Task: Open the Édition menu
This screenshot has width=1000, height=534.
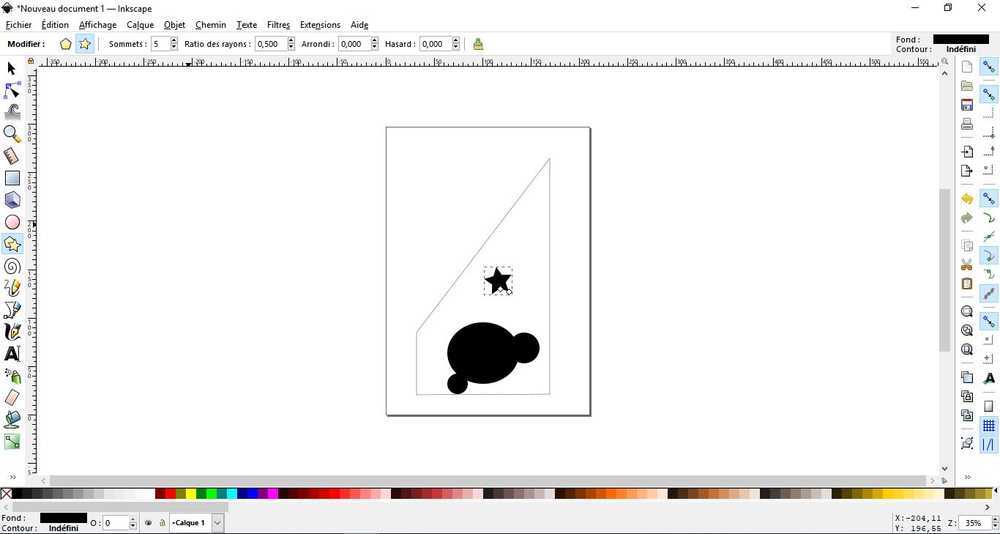Action: click(55, 25)
